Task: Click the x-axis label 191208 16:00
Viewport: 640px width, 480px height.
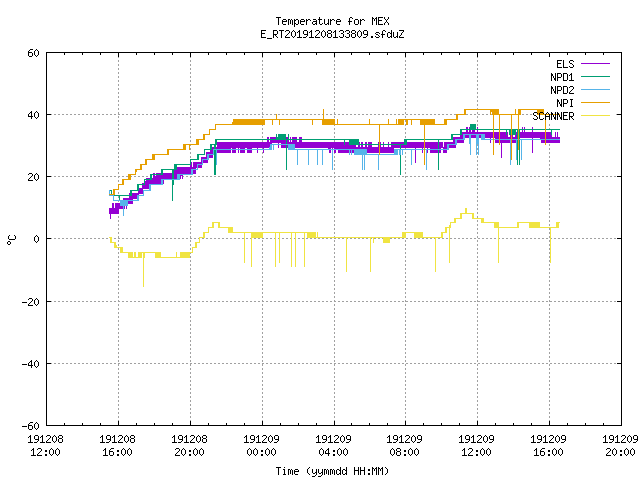Action: [118, 446]
